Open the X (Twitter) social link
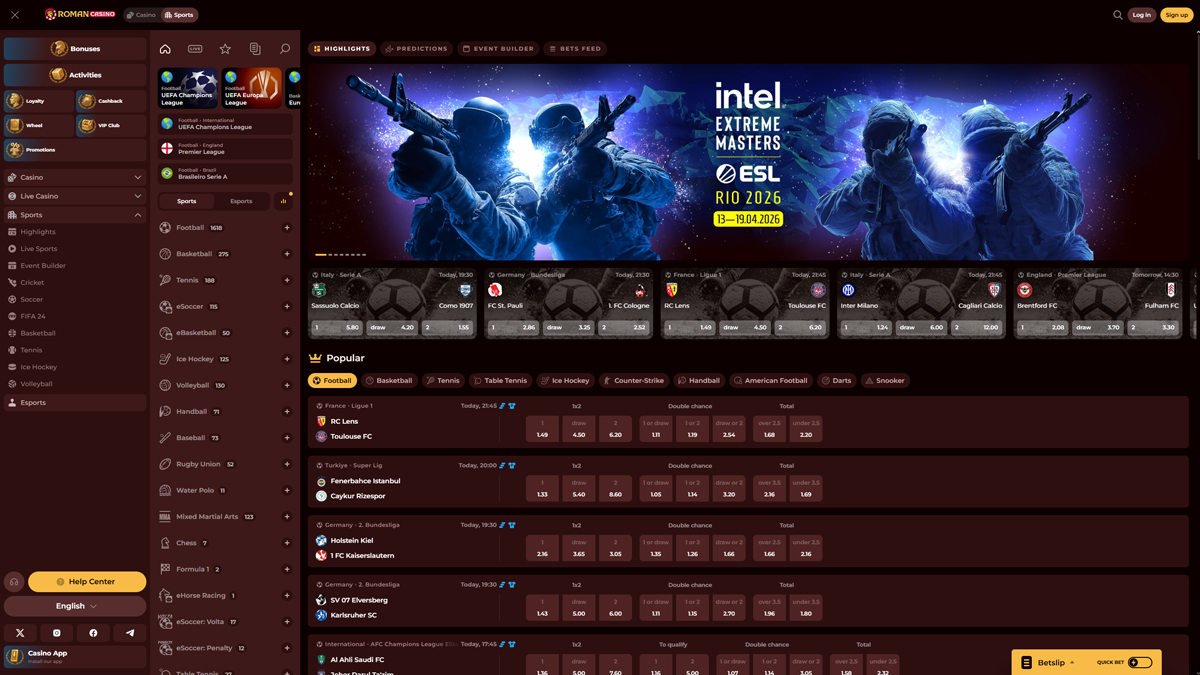 pyautogui.click(x=20, y=632)
